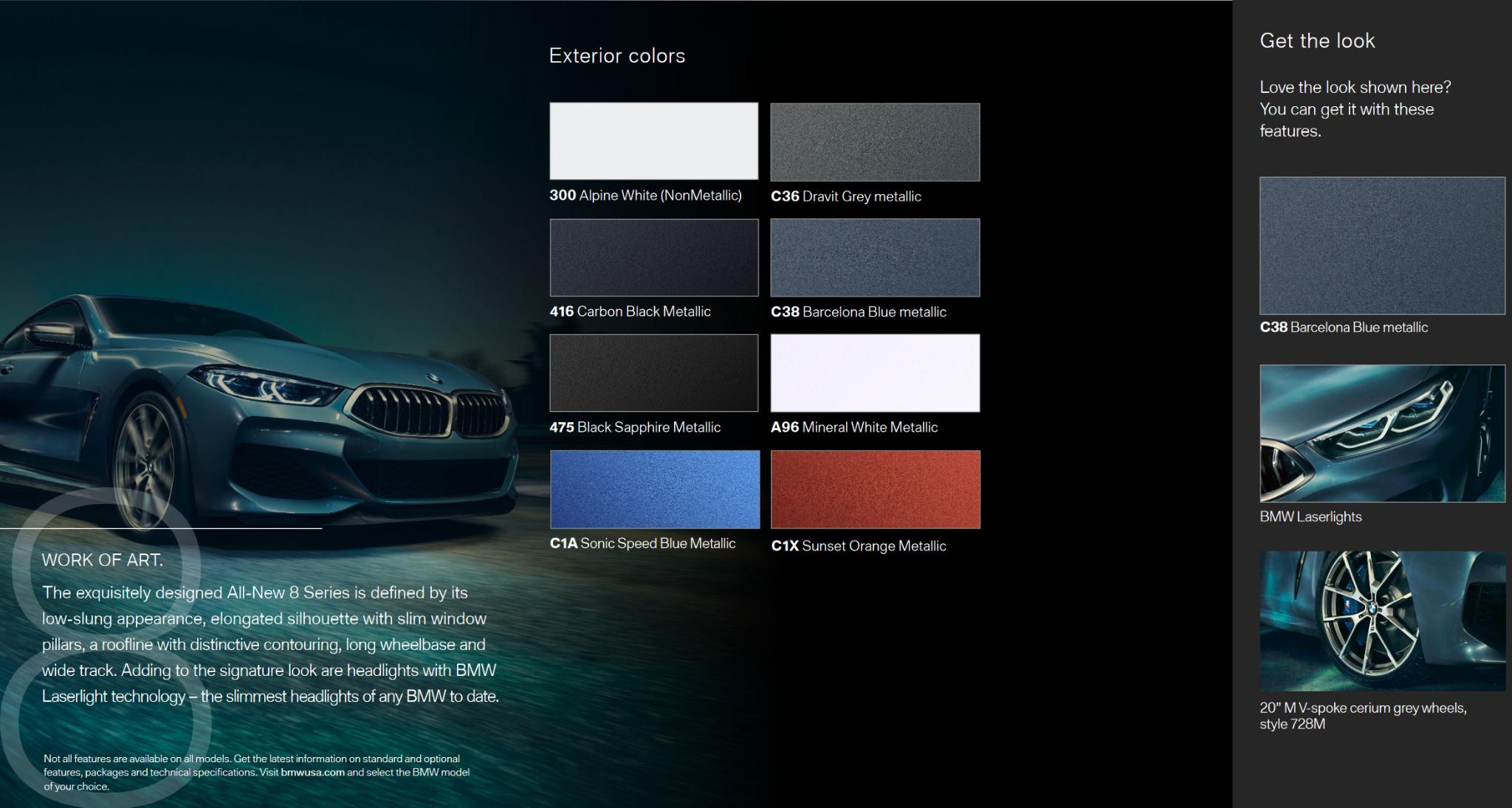
Task: Select the Mineral White Metallic swatch
Action: (875, 373)
